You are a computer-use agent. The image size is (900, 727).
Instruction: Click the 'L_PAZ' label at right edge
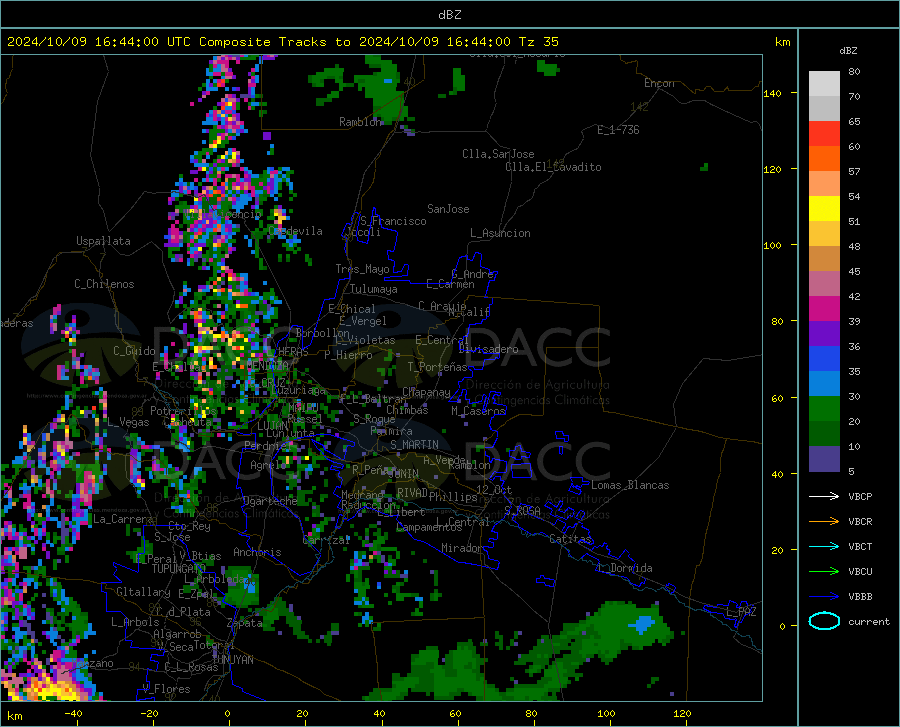click(741, 612)
